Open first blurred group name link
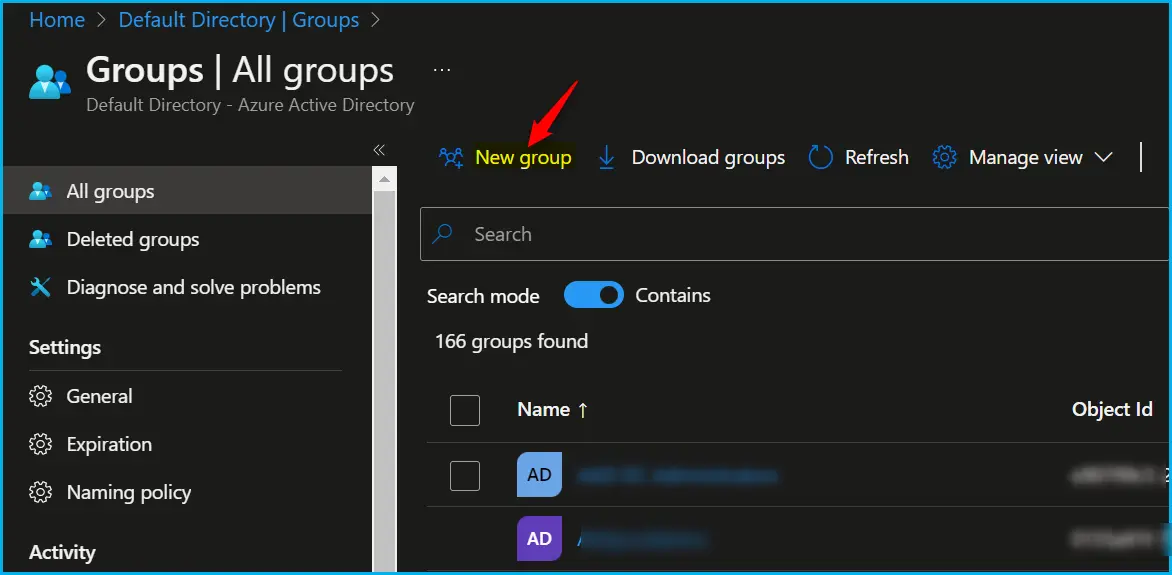The width and height of the screenshot is (1172, 575). [x=677, y=476]
